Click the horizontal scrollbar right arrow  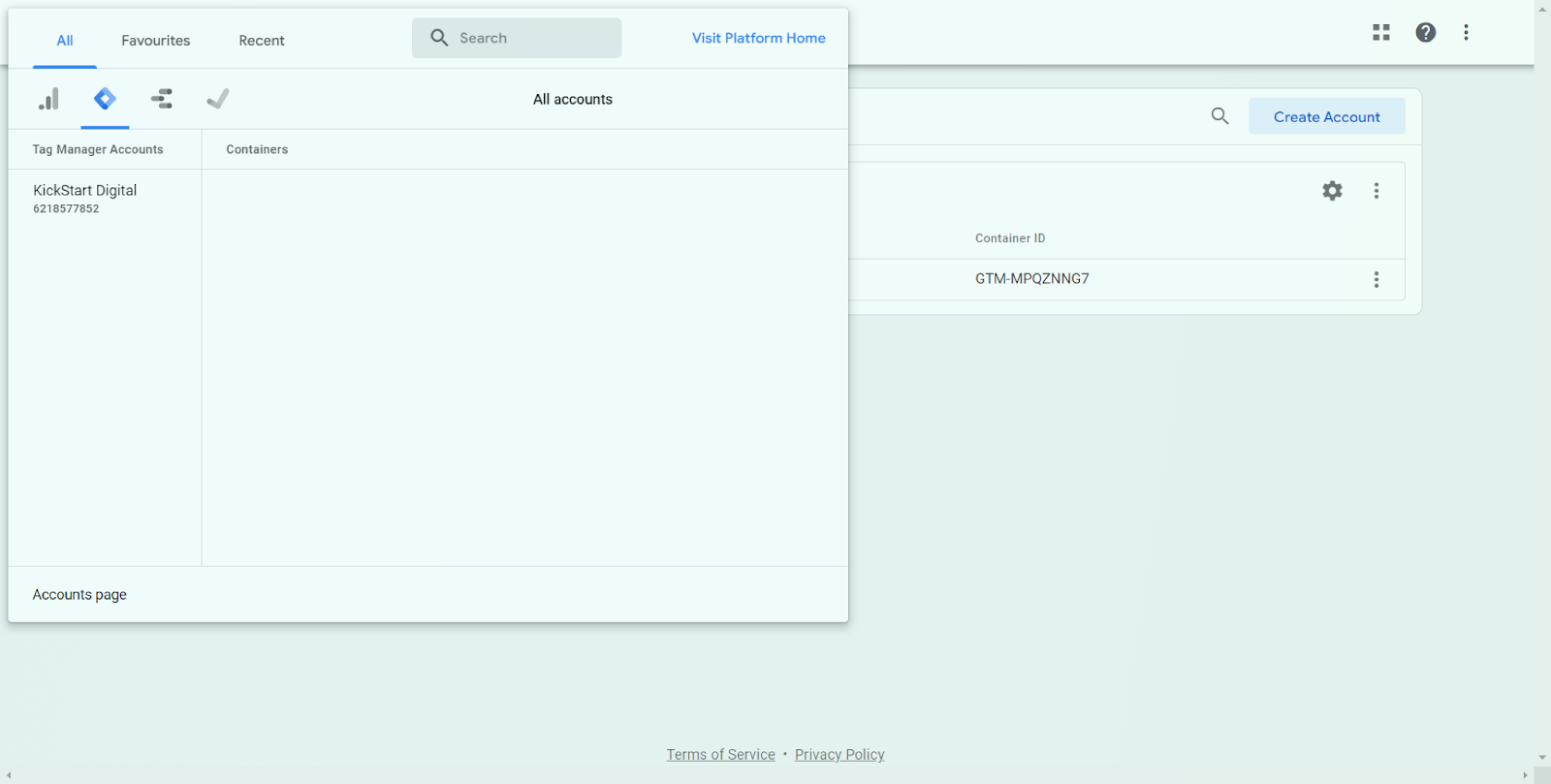coord(1525,775)
